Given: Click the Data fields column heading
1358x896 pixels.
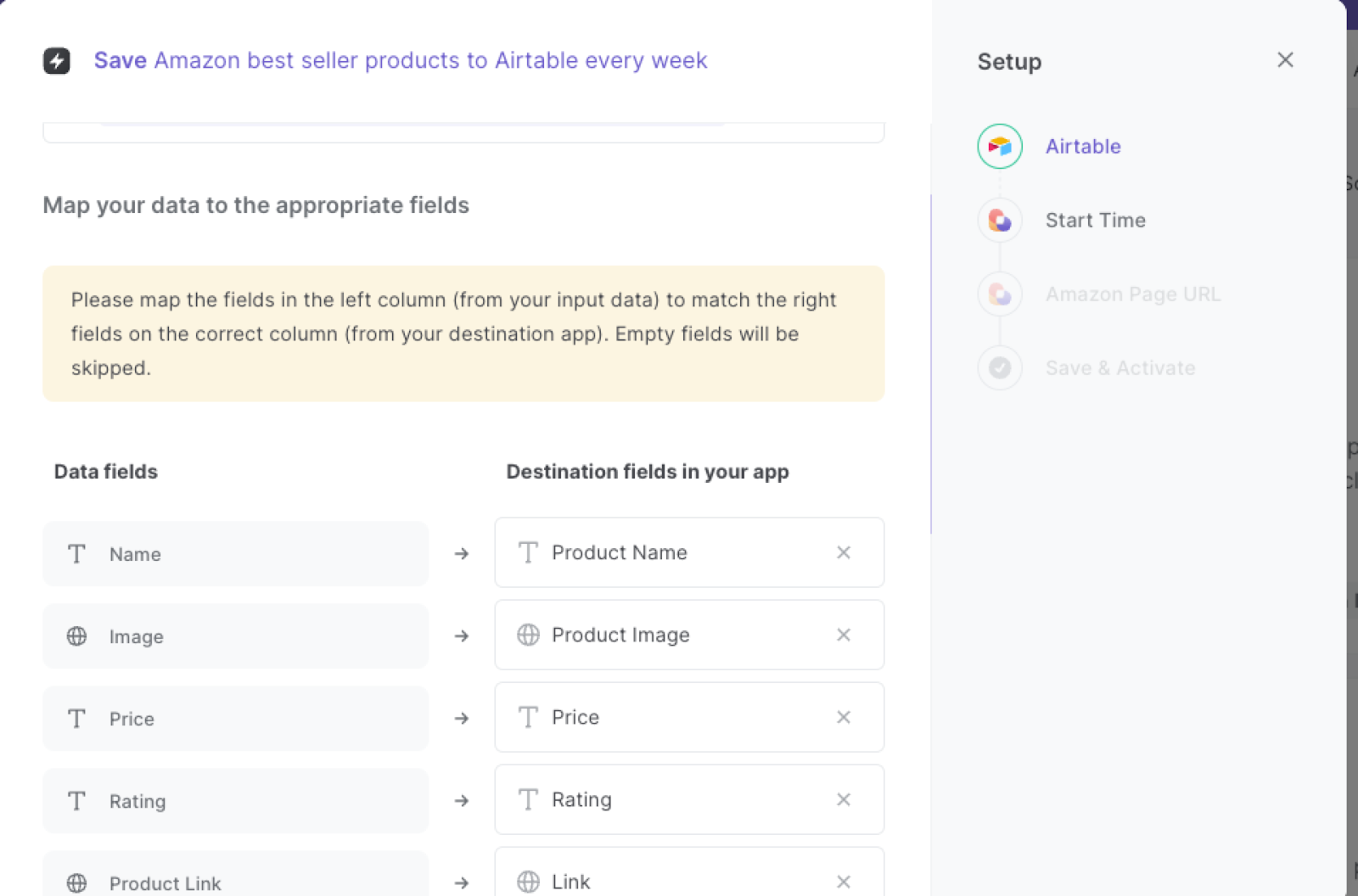Looking at the screenshot, I should coord(106,472).
